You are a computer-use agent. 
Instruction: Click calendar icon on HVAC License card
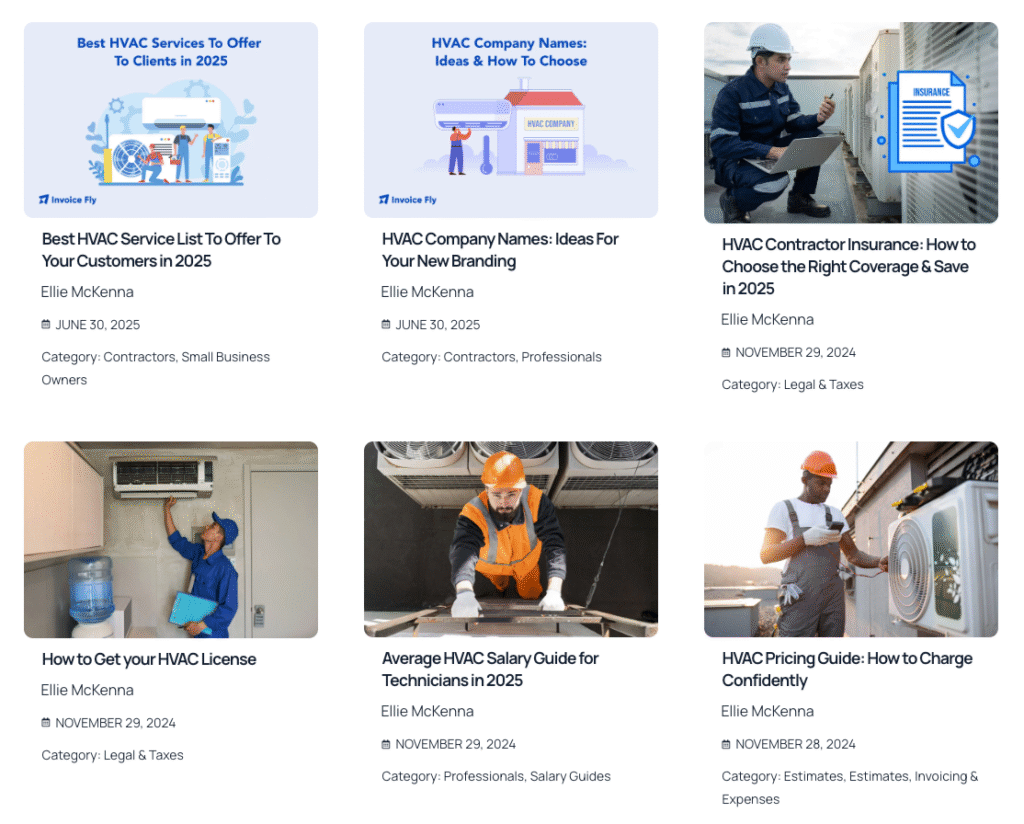coord(46,723)
